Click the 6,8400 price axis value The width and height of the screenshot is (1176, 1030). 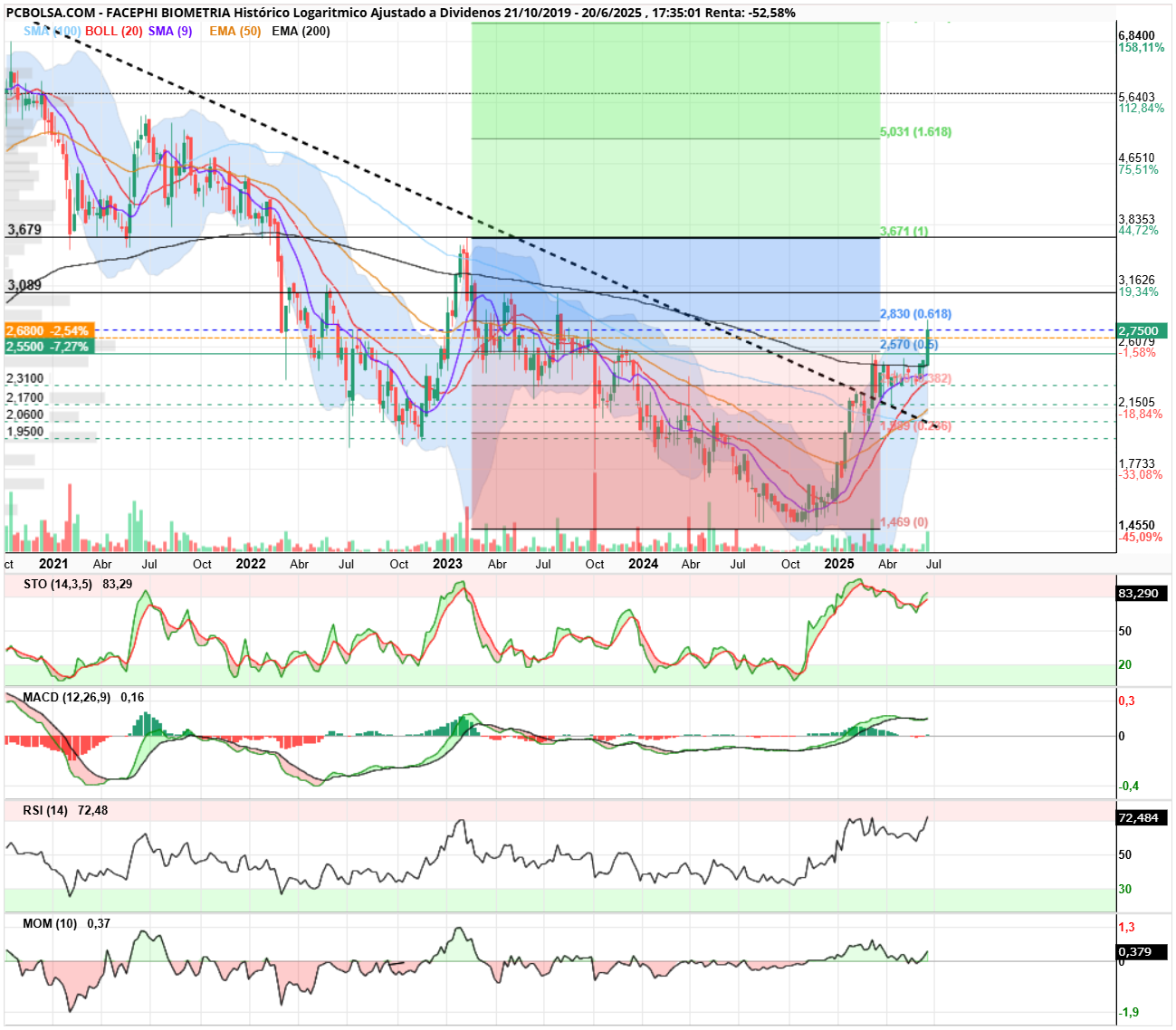(1136, 35)
